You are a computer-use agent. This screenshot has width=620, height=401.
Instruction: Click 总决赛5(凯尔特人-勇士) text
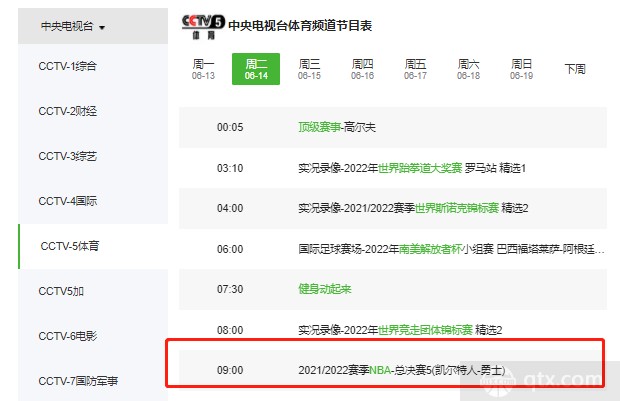coord(450,371)
